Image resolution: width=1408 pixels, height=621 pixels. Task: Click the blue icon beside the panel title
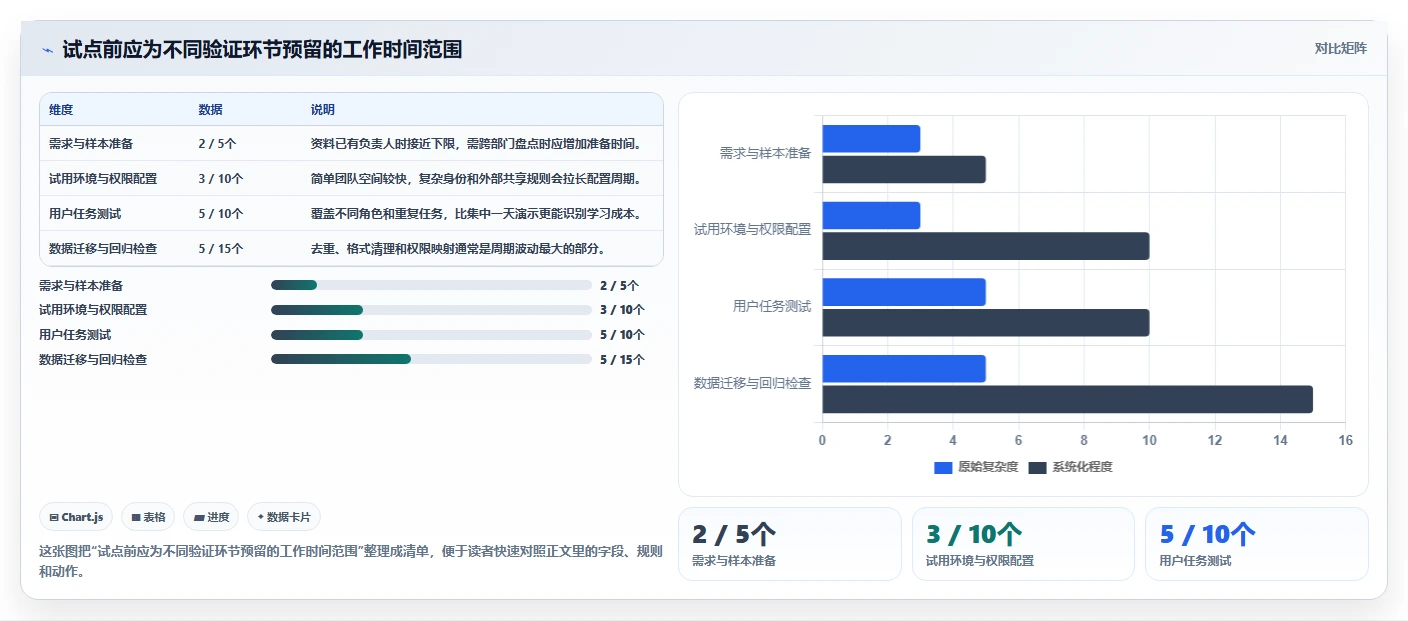coord(47,50)
